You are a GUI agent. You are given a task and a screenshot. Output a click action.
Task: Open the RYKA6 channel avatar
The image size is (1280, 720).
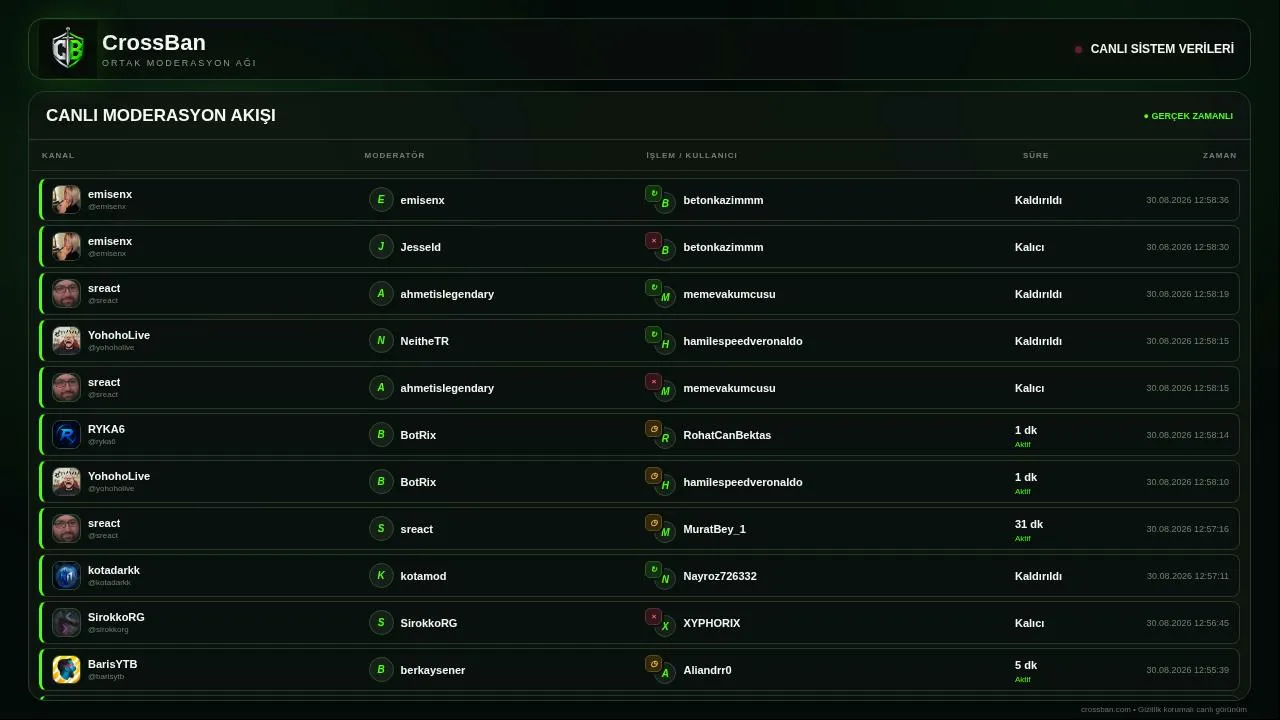66,435
